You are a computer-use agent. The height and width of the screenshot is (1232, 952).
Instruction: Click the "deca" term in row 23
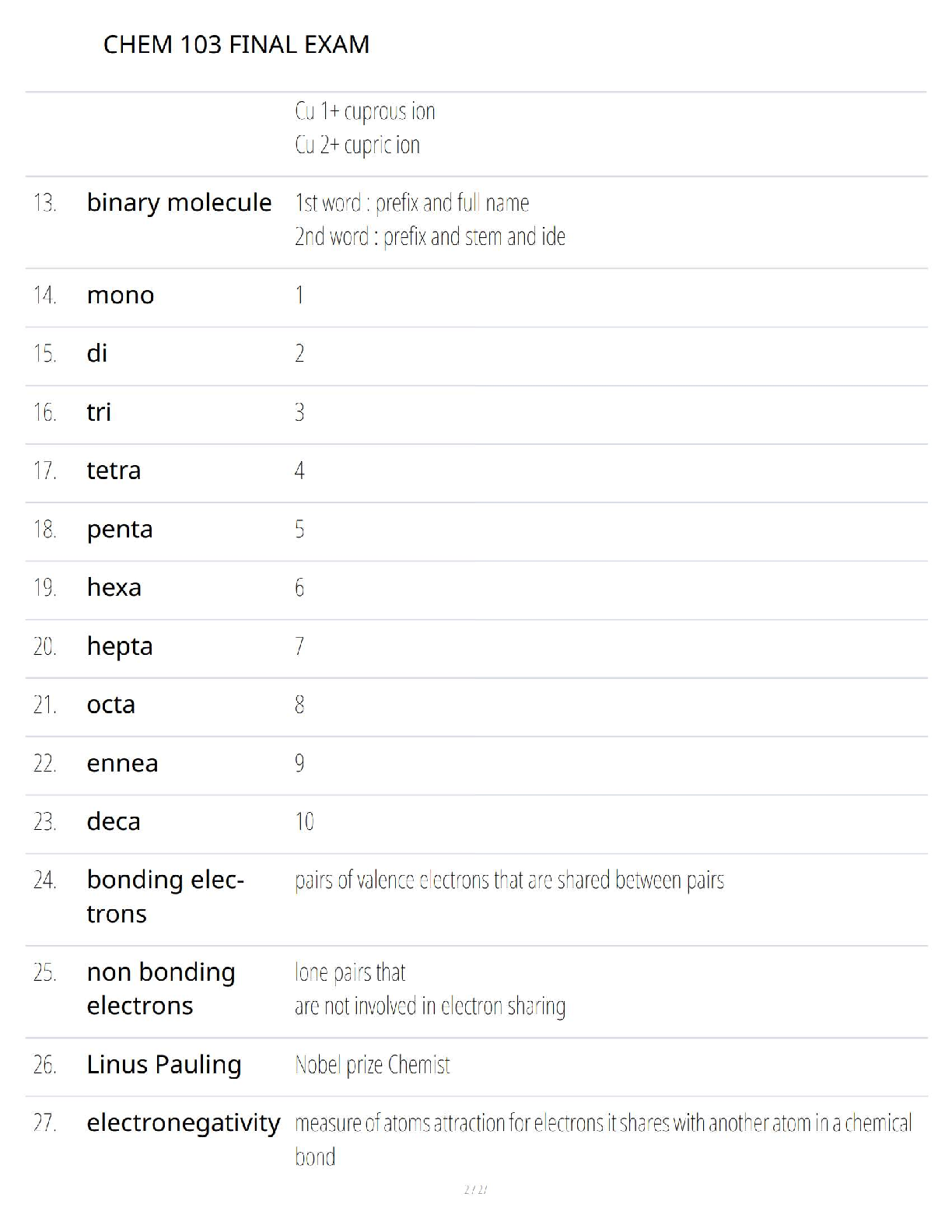click(x=114, y=821)
